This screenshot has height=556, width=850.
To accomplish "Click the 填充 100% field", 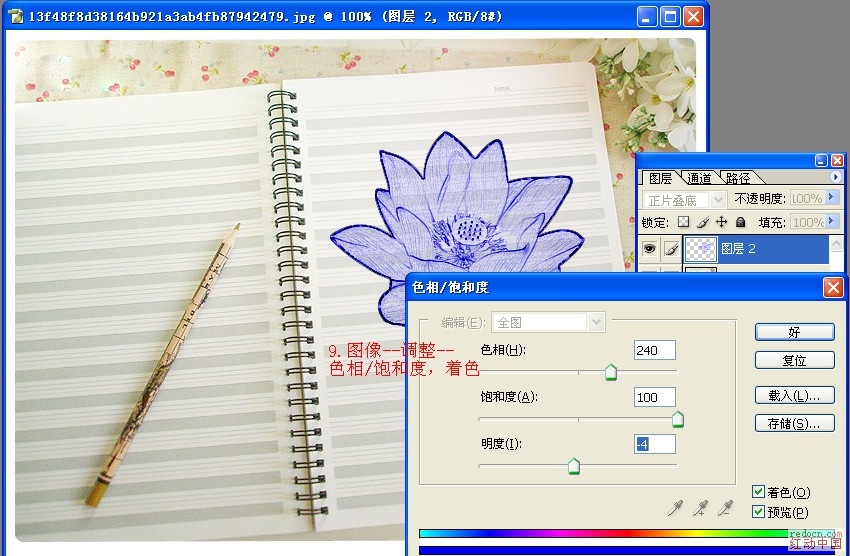I will 807,222.
